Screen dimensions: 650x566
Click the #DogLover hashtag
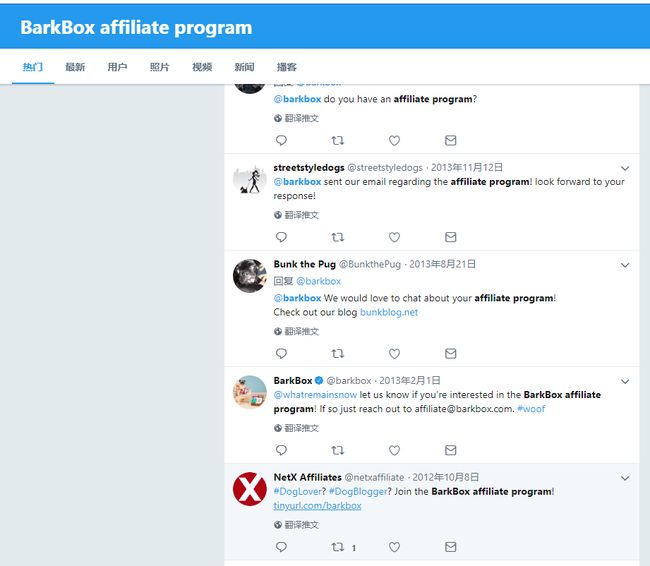tap(298, 491)
